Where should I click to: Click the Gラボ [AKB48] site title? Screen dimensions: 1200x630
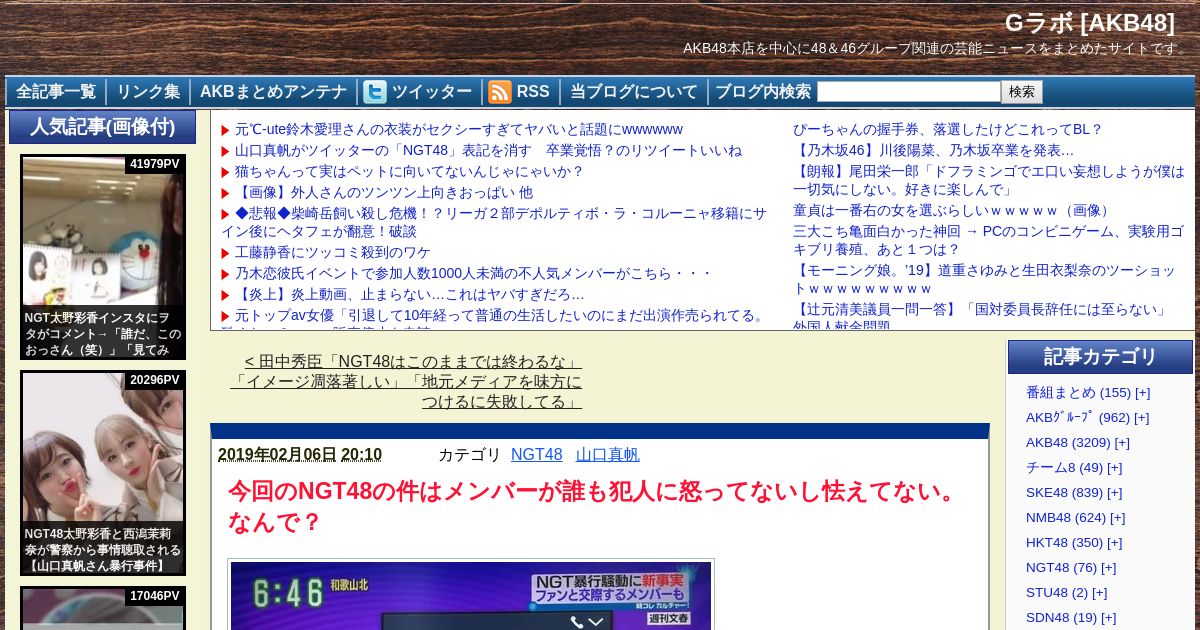tap(1090, 23)
